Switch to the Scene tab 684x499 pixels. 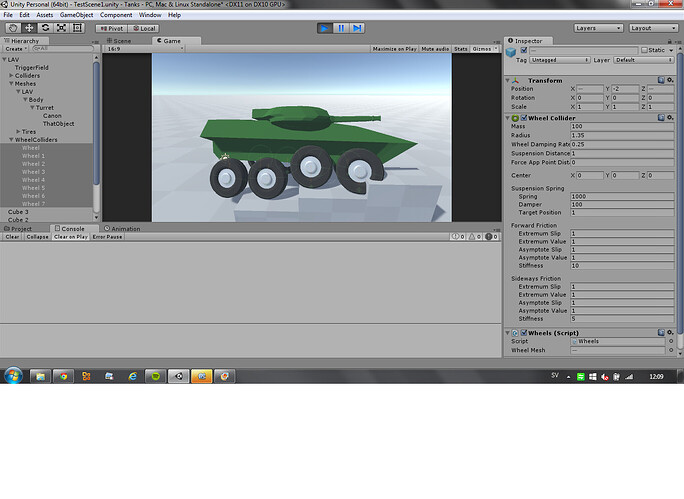119,41
